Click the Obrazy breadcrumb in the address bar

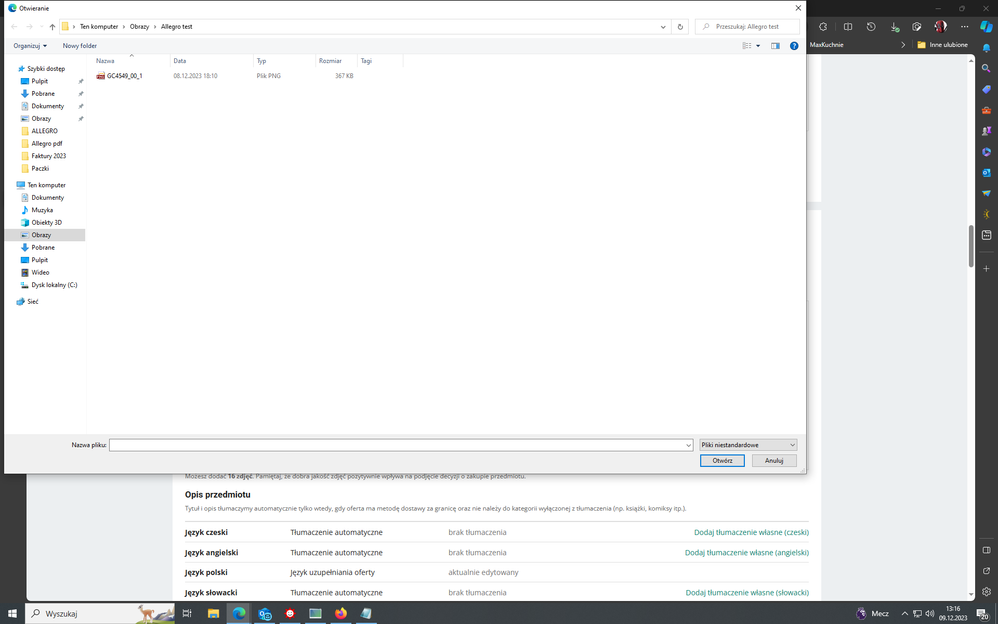click(139, 27)
